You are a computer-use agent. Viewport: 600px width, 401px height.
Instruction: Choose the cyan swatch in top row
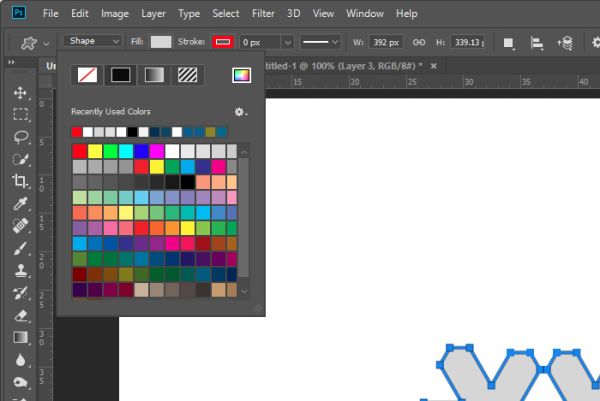126,151
